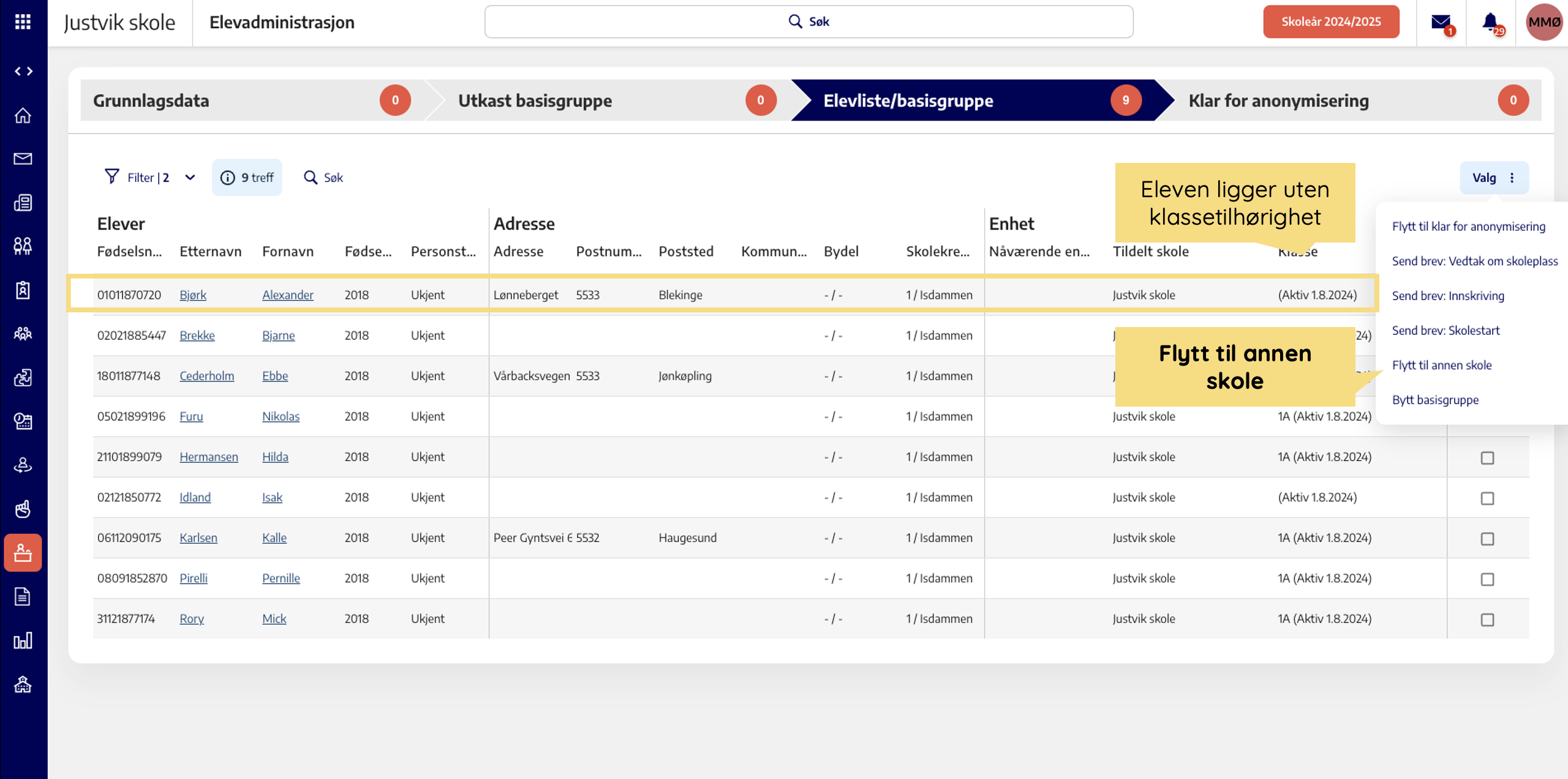This screenshot has height=779, width=1568.
Task: Go to Home via sidebar house icon
Action: [x=23, y=115]
